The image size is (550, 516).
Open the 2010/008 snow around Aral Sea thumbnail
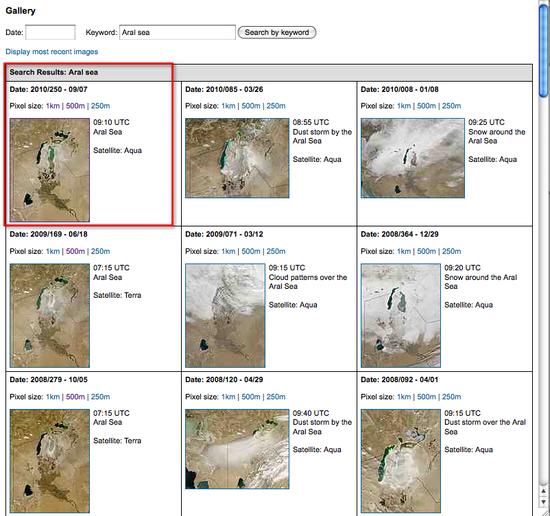(x=413, y=158)
